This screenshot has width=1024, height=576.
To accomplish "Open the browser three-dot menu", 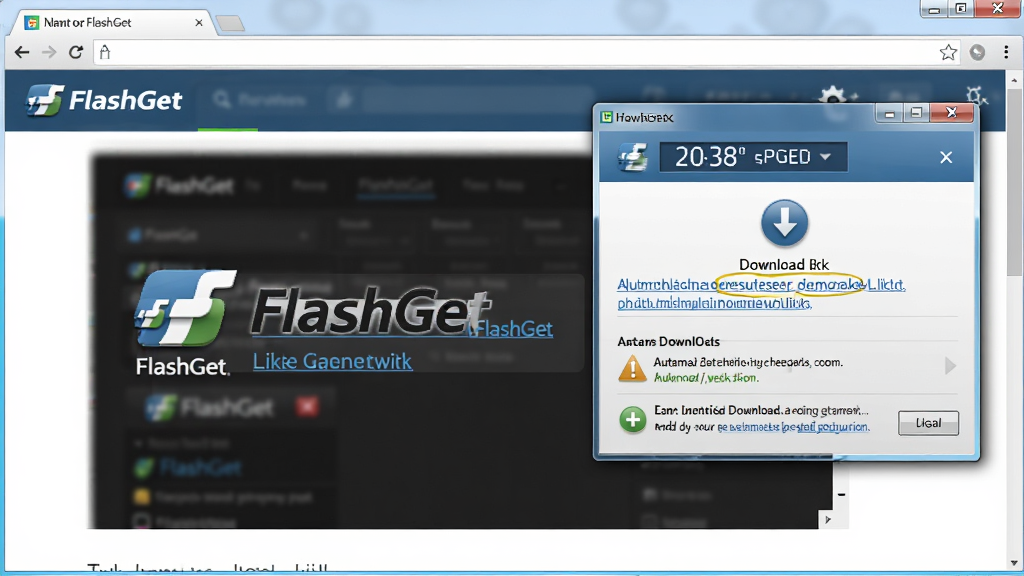I will point(1006,52).
